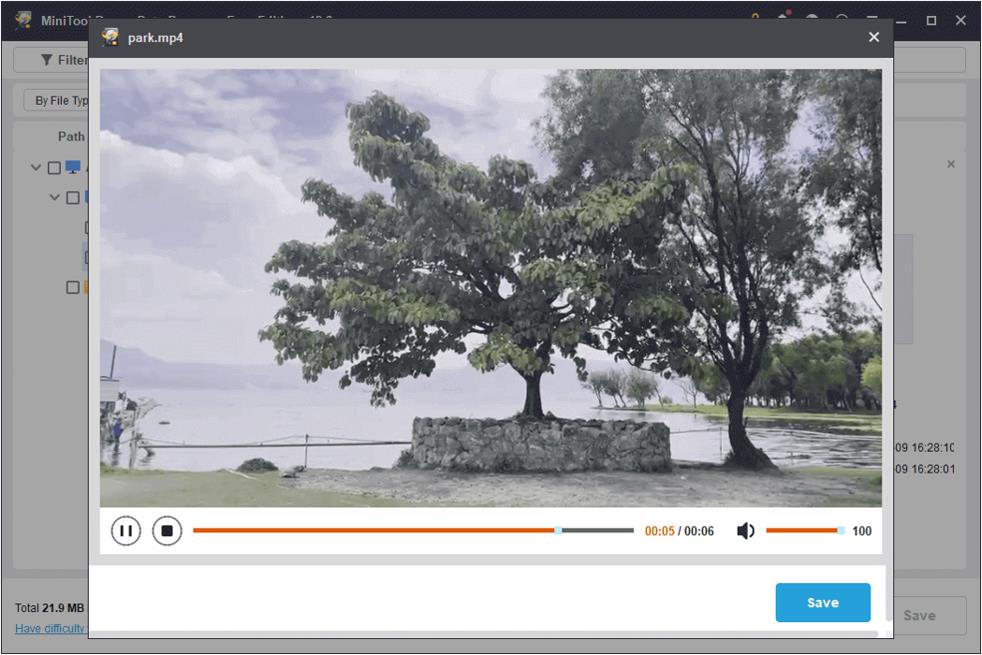
Task: Collapse the top-level Path tree node
Action: 35,167
